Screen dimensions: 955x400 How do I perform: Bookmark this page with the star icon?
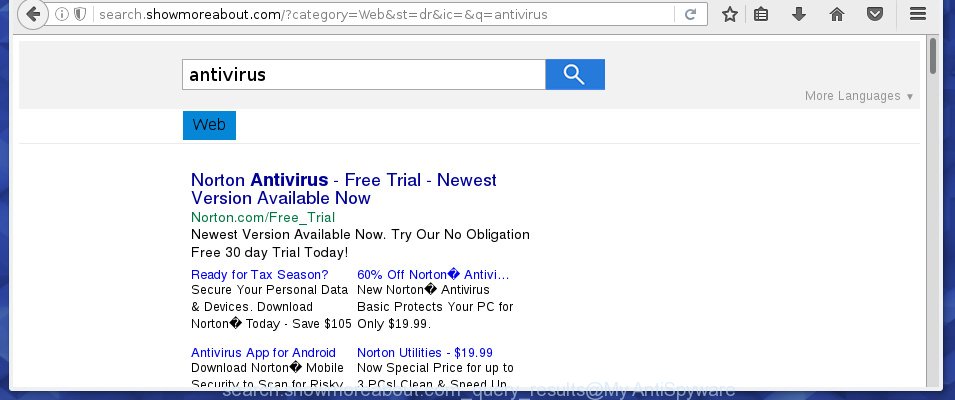tap(730, 14)
